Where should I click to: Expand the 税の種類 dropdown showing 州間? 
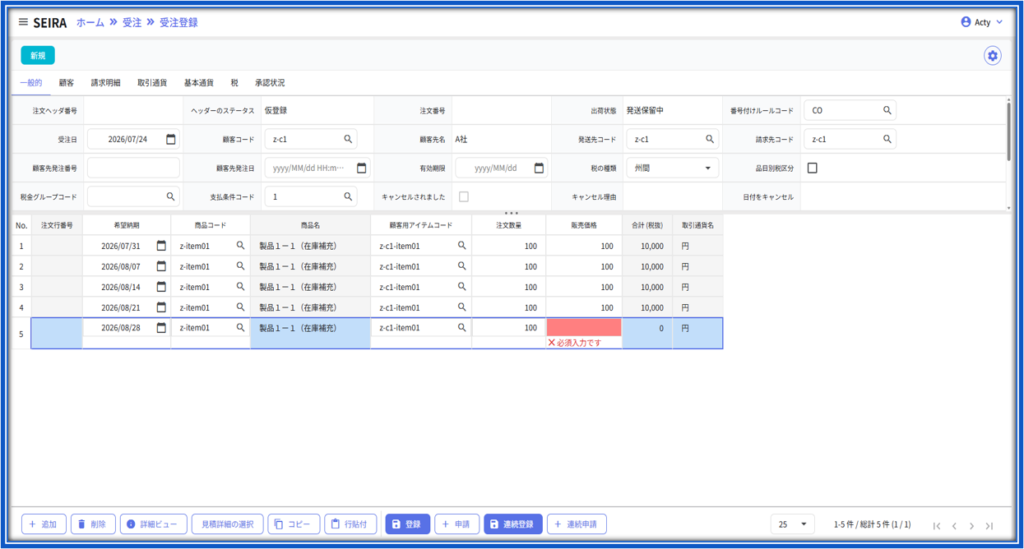click(673, 168)
